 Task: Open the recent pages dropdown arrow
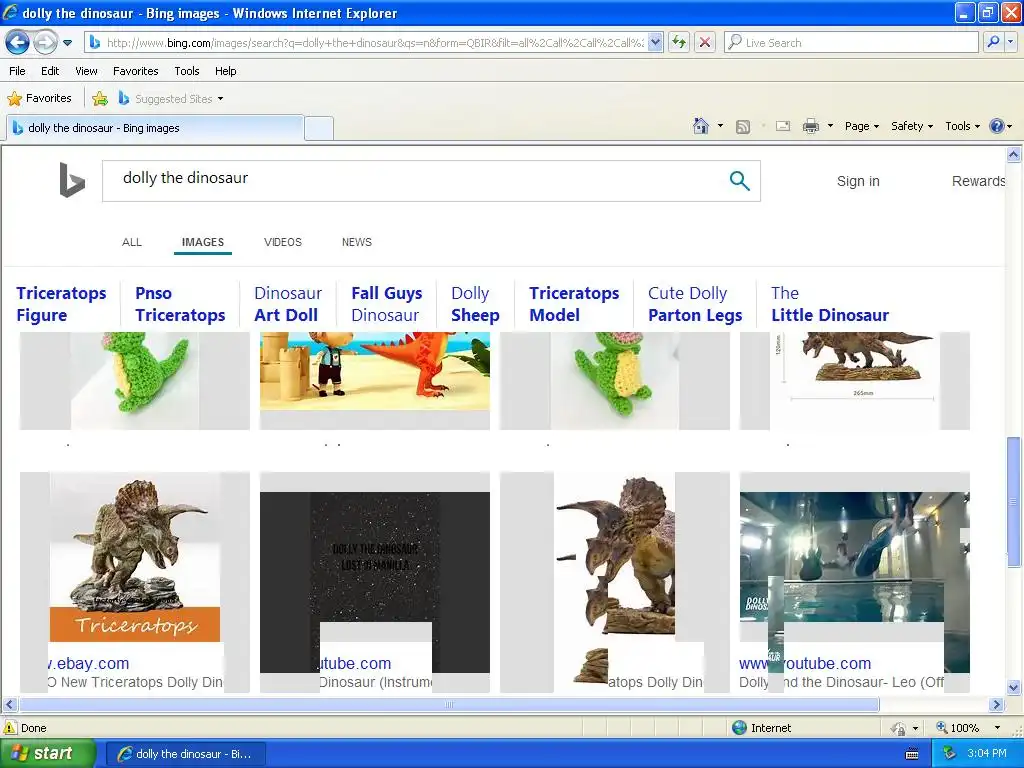tap(67, 43)
